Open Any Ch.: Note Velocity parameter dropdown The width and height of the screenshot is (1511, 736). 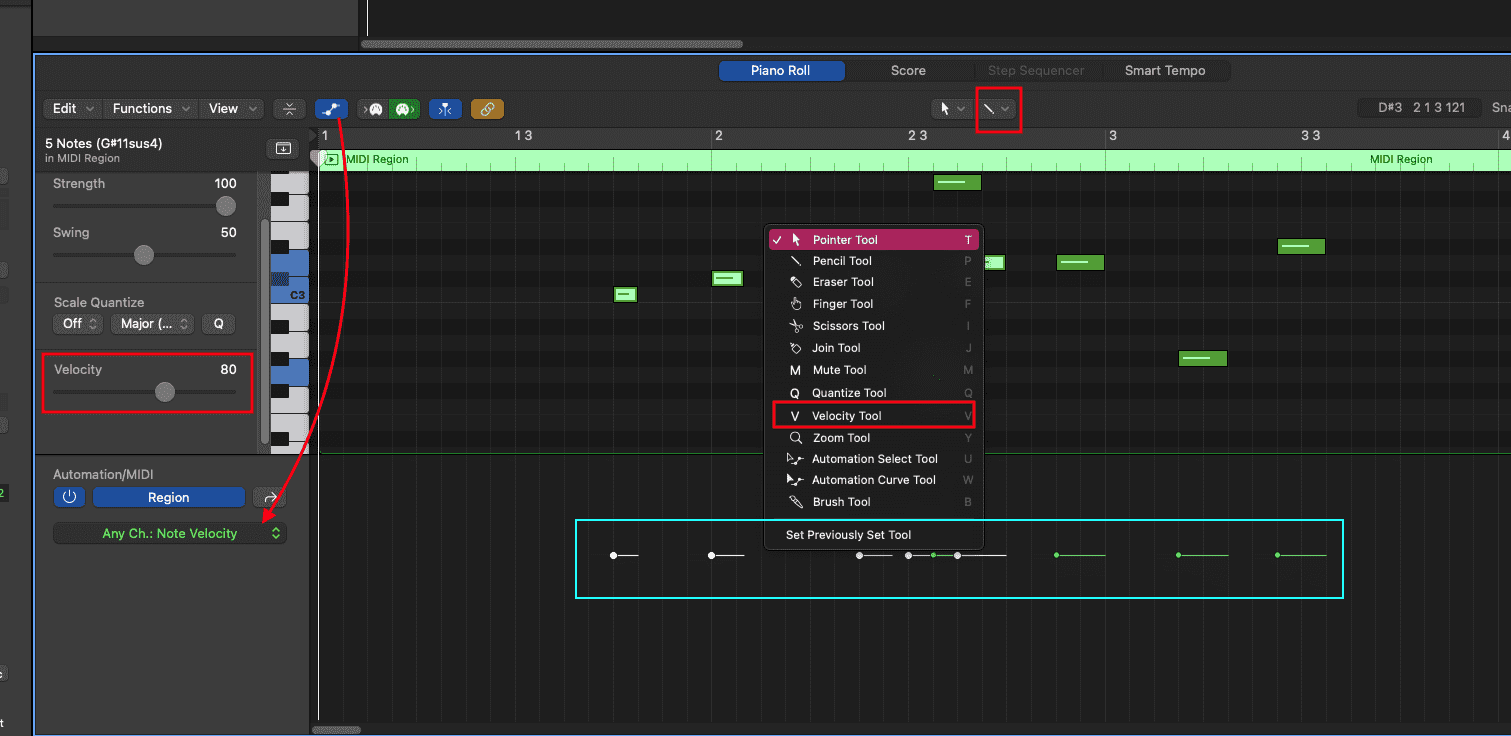pos(170,534)
